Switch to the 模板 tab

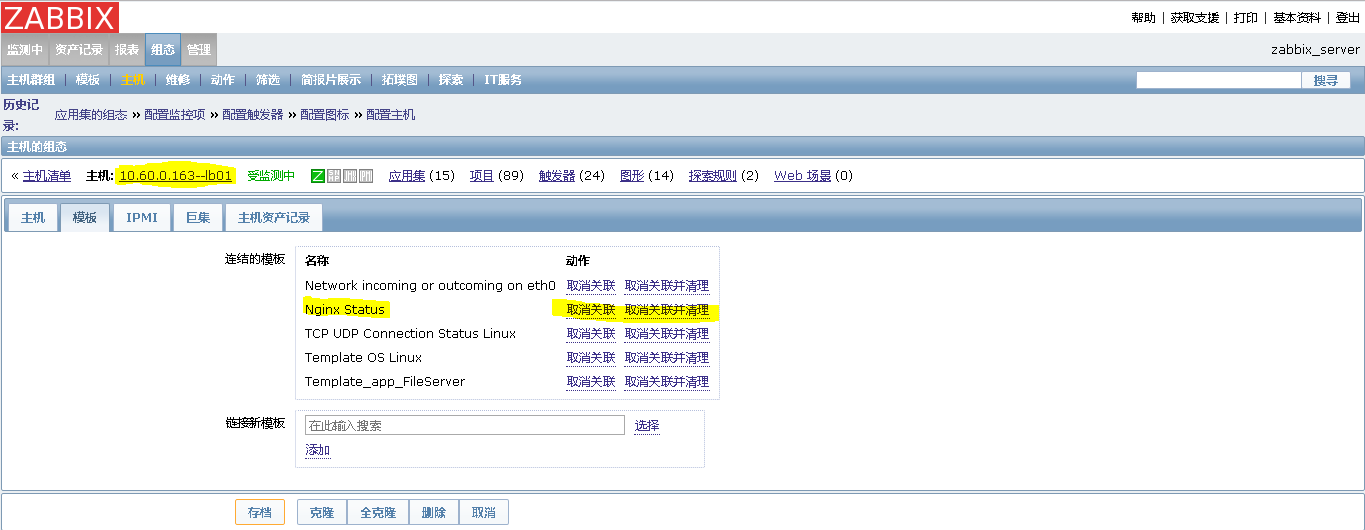point(85,217)
